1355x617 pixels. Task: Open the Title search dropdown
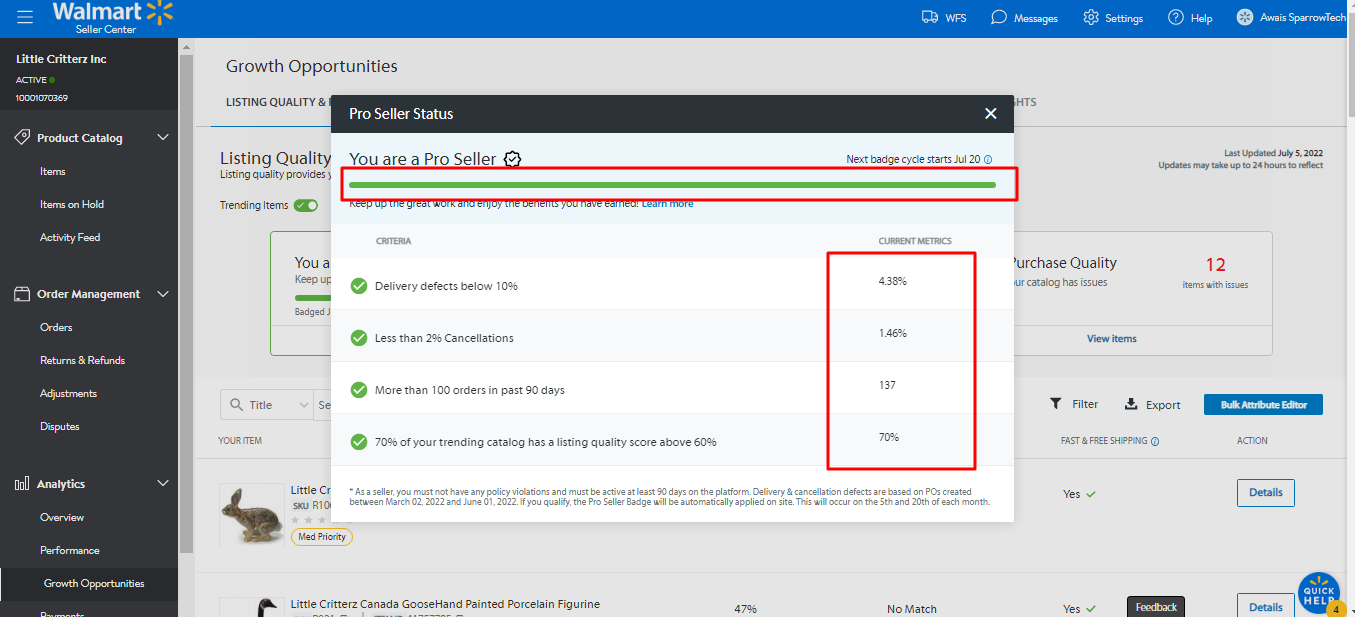point(266,405)
